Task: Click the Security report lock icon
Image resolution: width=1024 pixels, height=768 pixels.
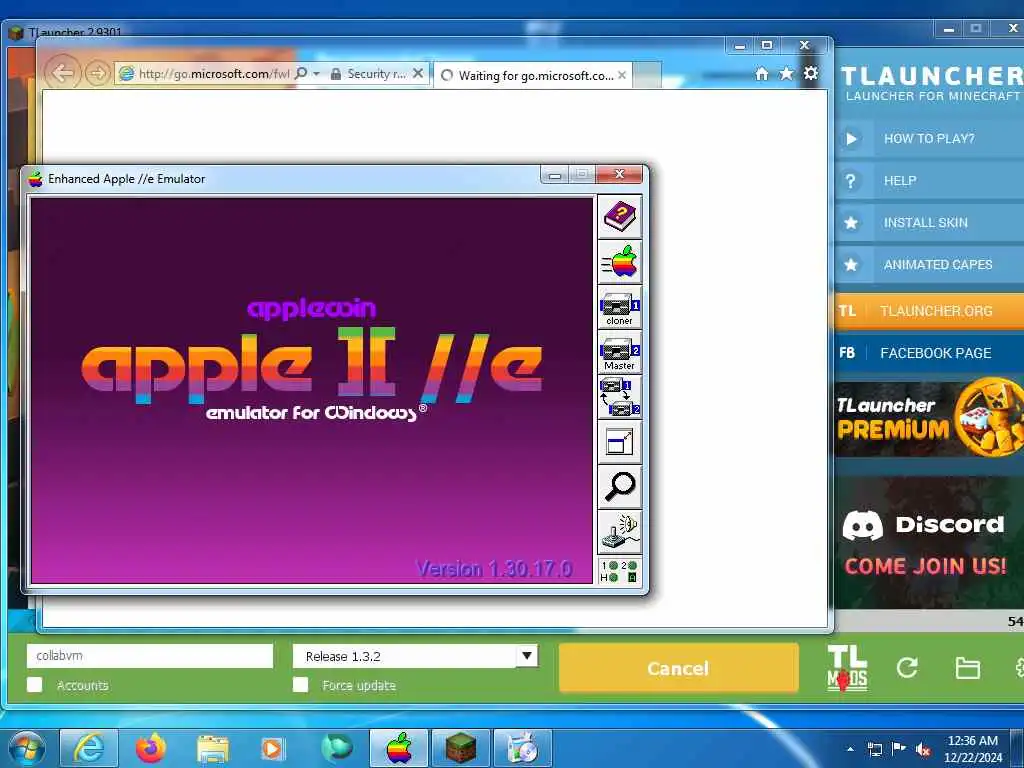Action: click(336, 74)
